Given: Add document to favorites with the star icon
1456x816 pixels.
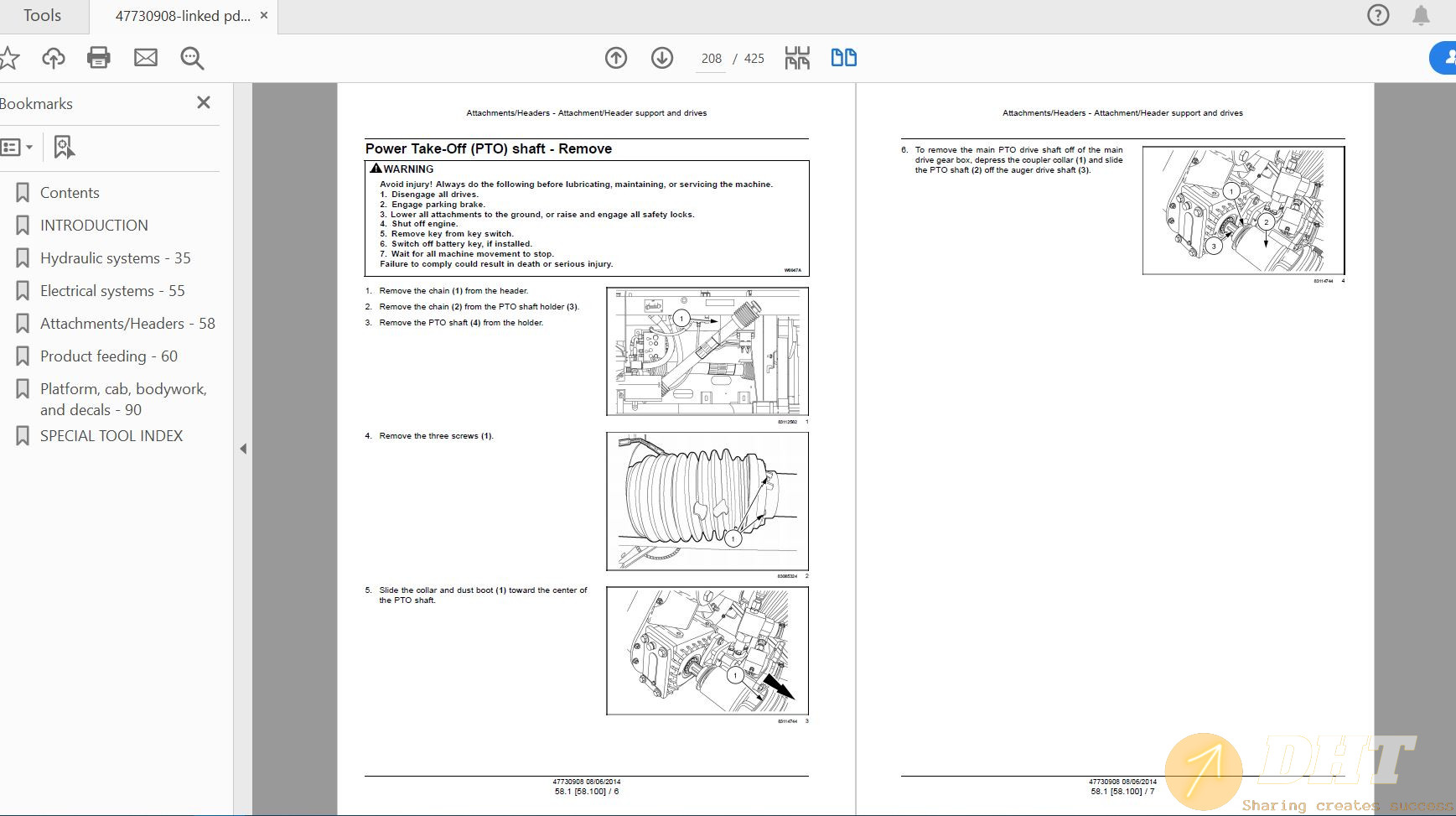Looking at the screenshot, I should (9, 58).
